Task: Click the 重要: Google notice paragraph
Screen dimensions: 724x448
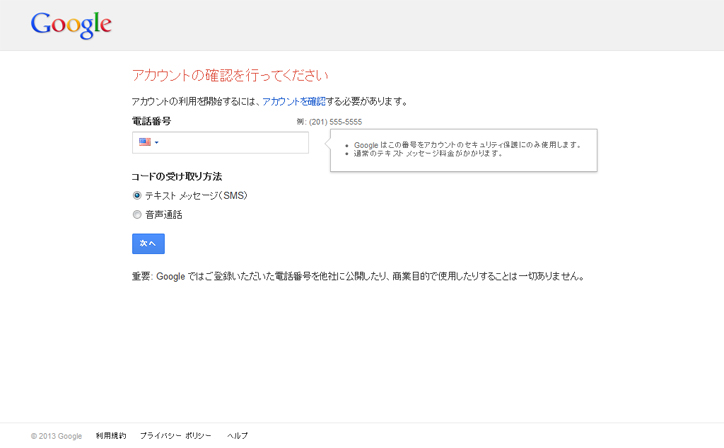Action: click(x=359, y=276)
